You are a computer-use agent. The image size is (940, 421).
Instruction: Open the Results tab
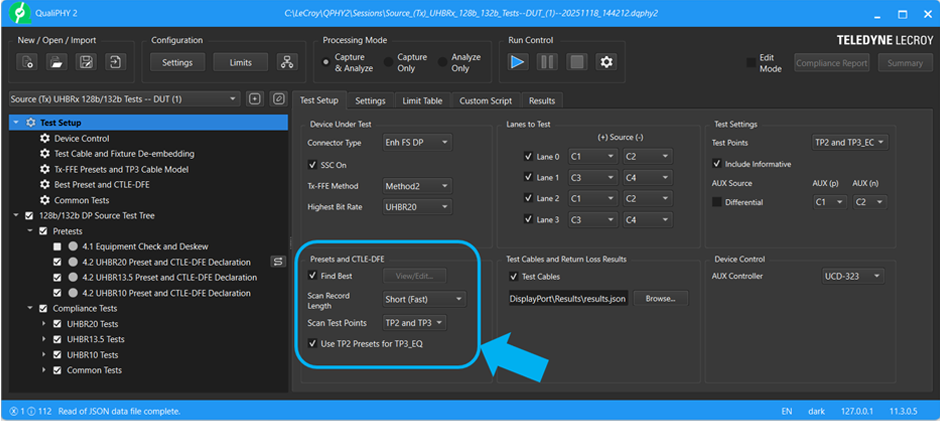tap(541, 101)
